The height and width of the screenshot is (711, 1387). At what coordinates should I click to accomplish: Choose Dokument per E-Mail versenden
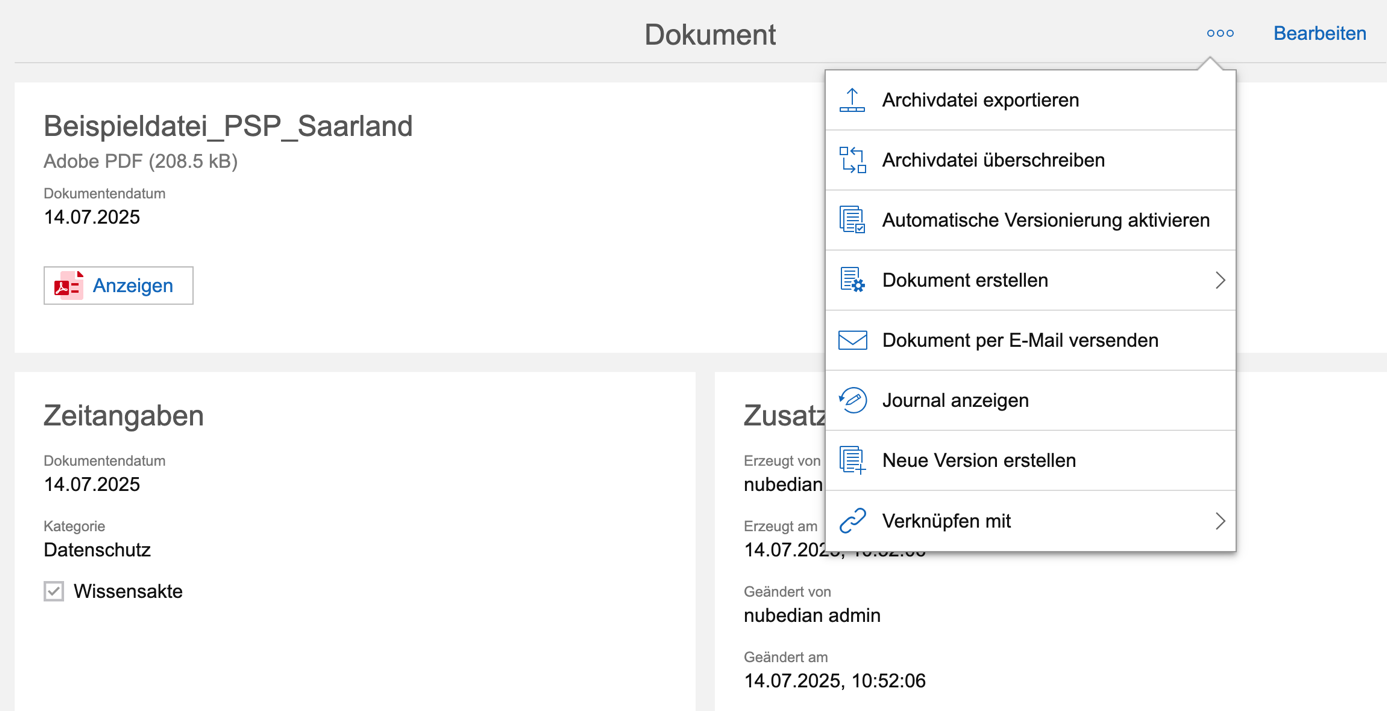1020,340
